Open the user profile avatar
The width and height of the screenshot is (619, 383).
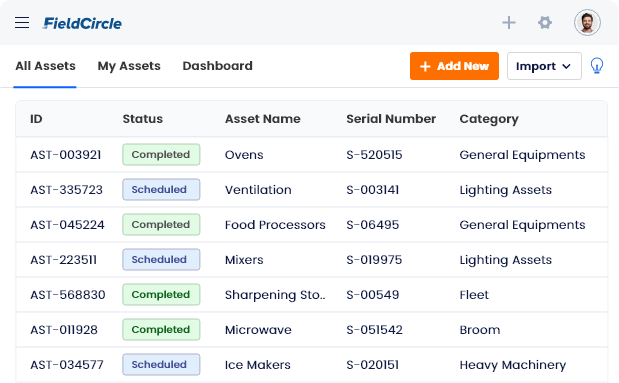pos(587,23)
